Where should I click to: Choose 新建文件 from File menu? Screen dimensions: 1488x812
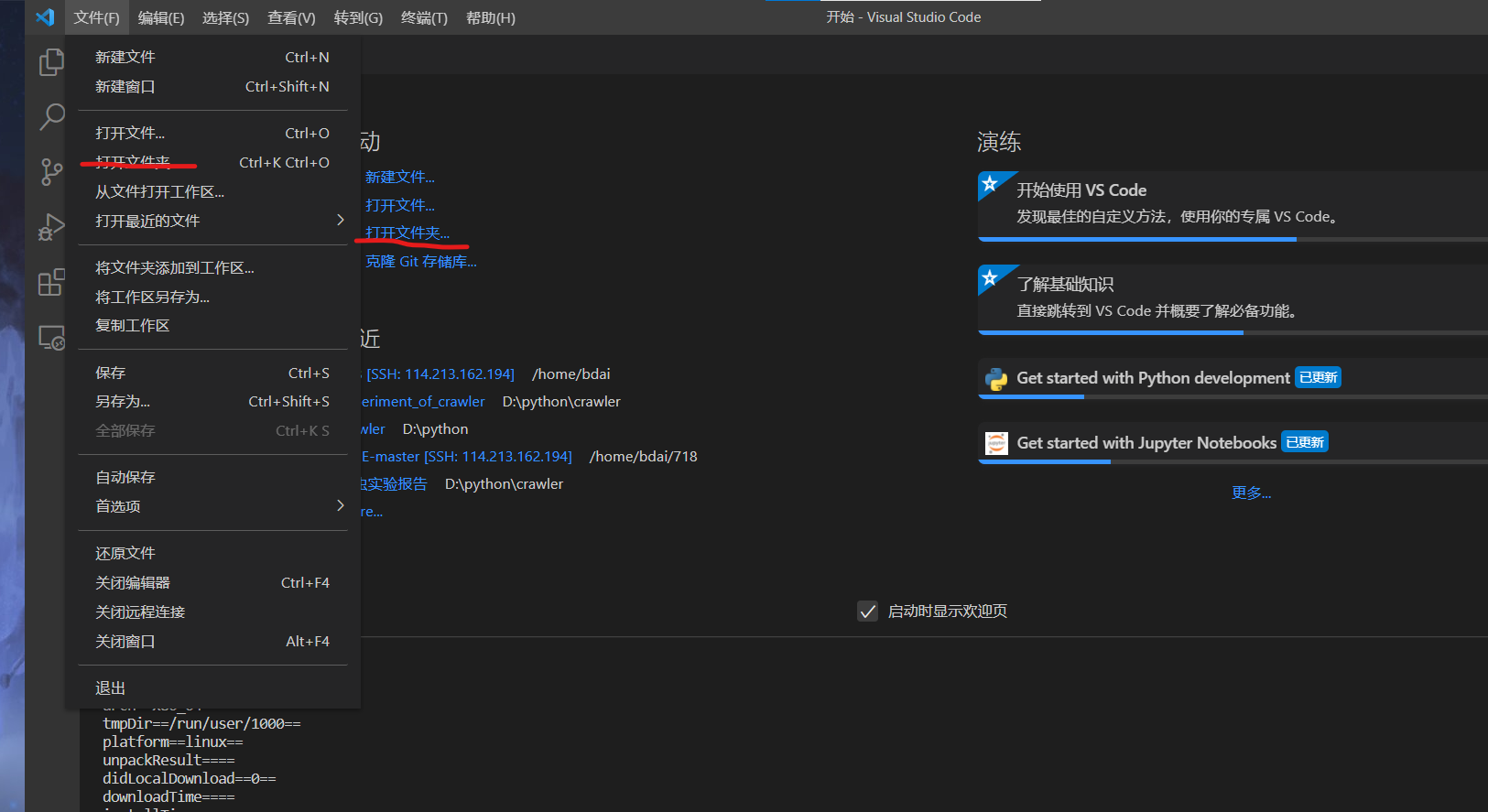tap(212, 57)
